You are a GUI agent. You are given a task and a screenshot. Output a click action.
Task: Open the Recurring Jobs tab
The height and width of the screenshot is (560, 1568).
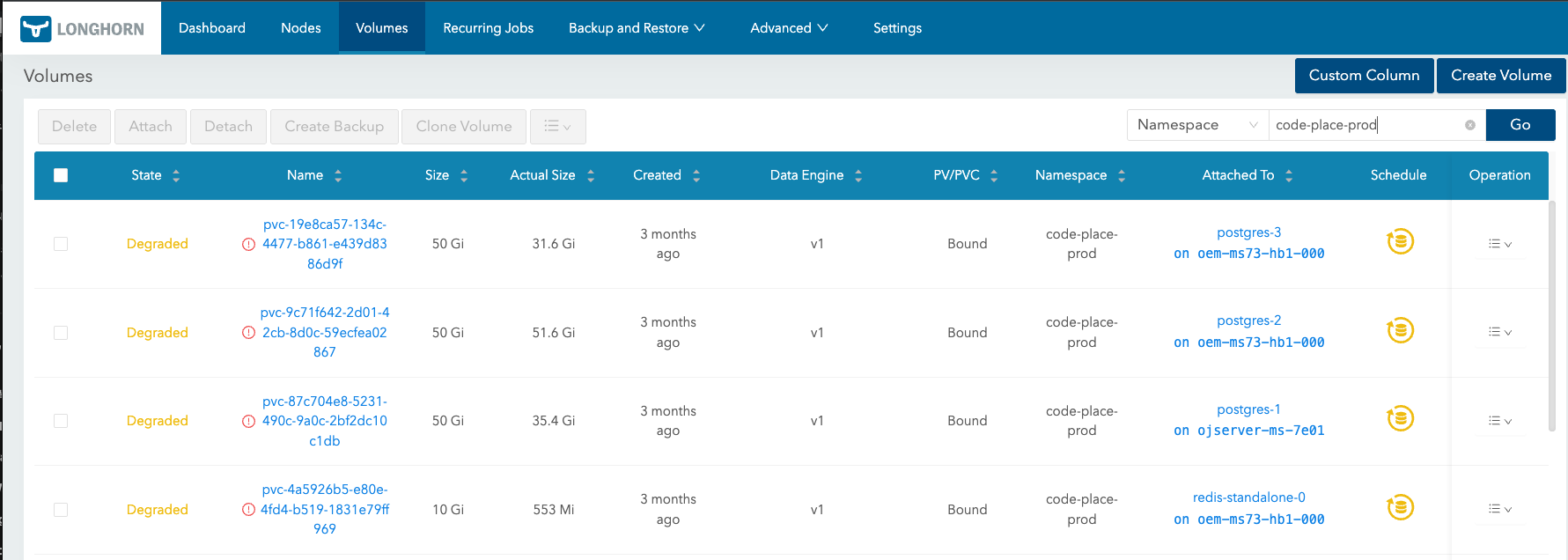point(489,28)
